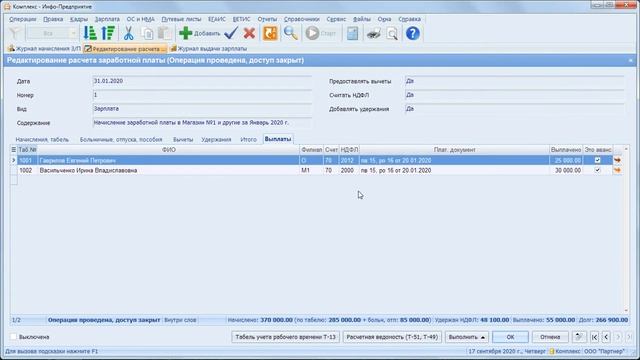
Task: Click Табель учета рабочего времени Т-13 button
Action: (285, 337)
